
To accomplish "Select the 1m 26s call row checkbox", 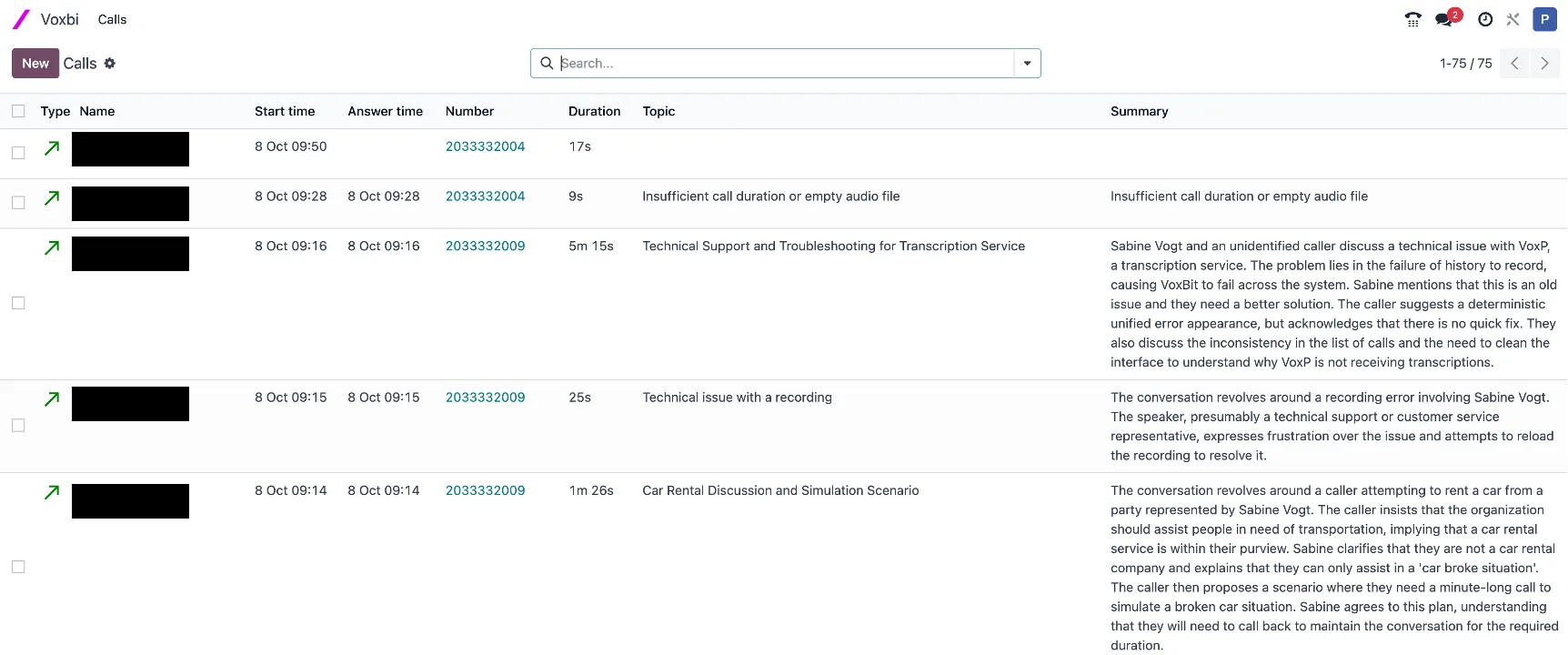I will click(18, 567).
